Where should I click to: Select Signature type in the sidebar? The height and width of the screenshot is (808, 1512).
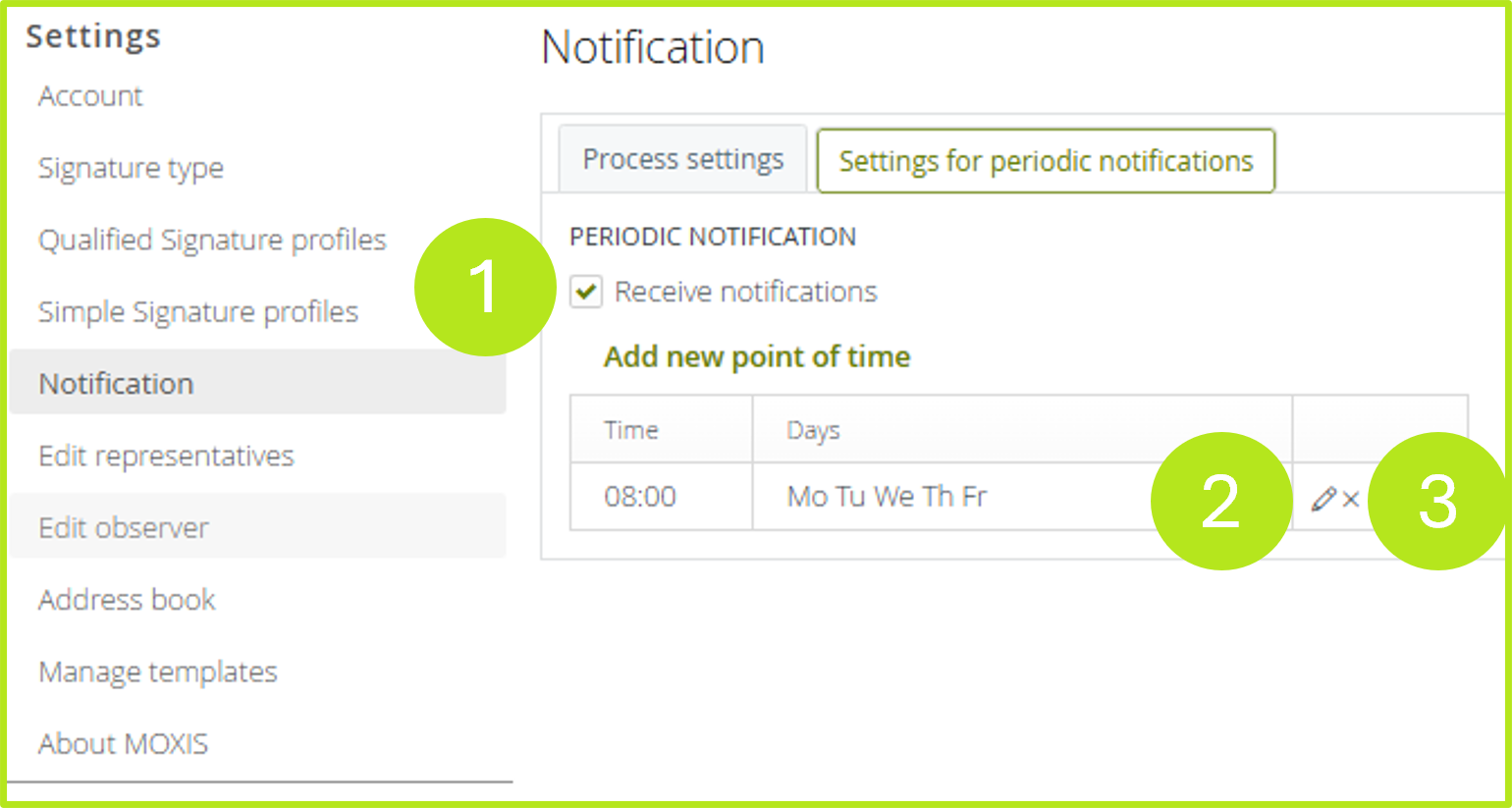tap(132, 168)
